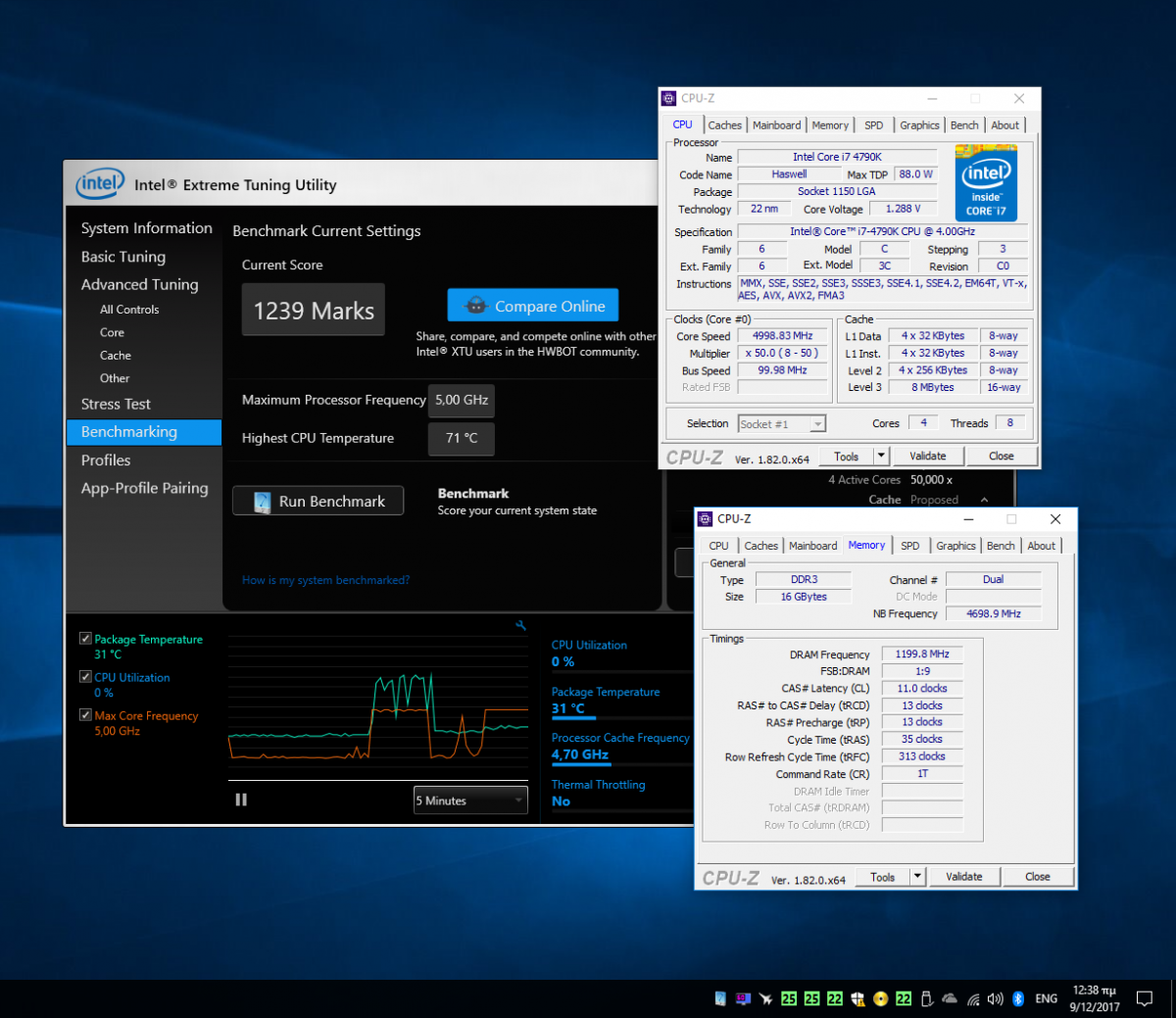This screenshot has width=1176, height=1018.
Task: Click the Highest CPU Temperature '71 °C' value
Action: tap(462, 438)
